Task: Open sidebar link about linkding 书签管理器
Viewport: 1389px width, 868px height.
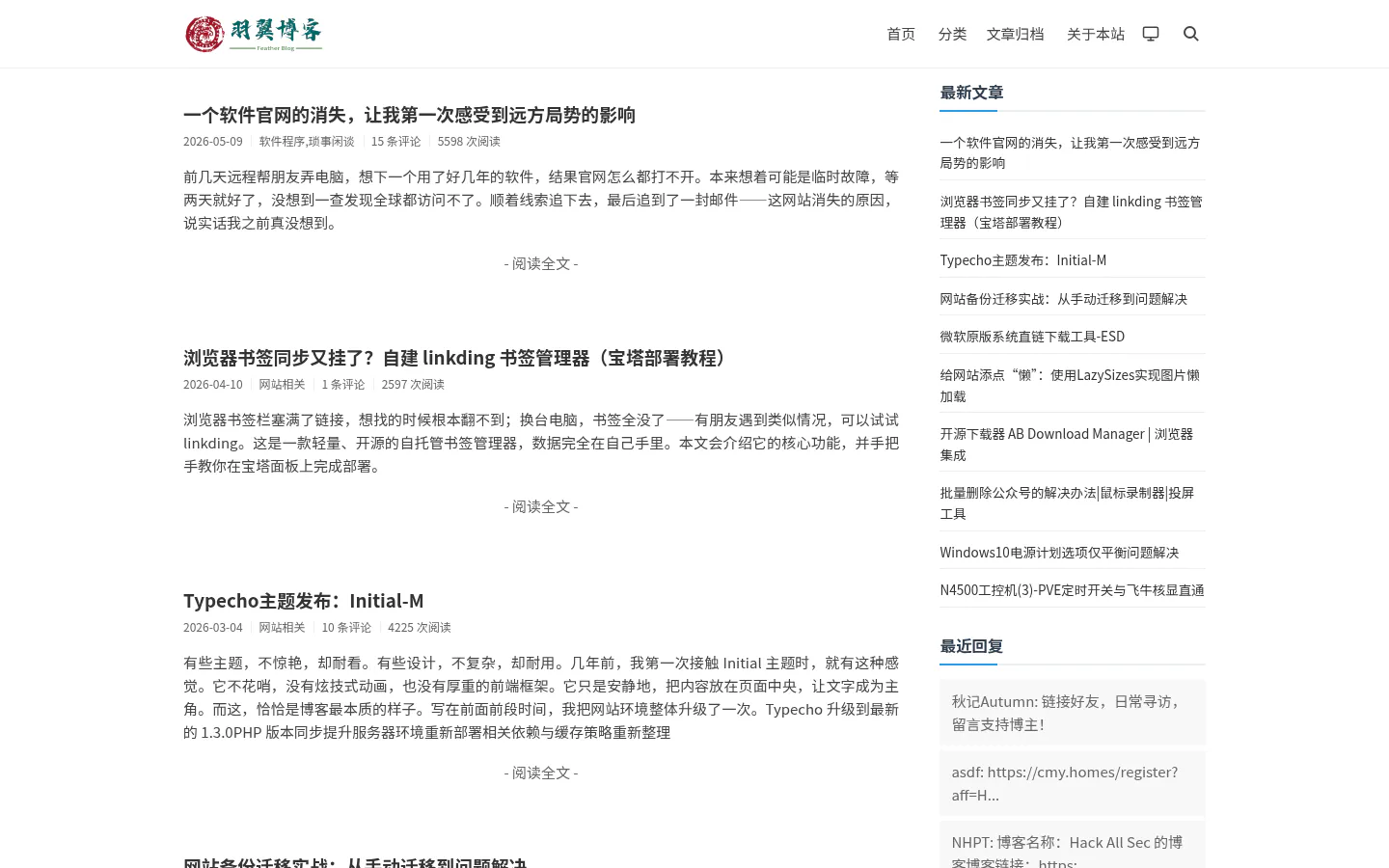Action: tap(1072, 211)
